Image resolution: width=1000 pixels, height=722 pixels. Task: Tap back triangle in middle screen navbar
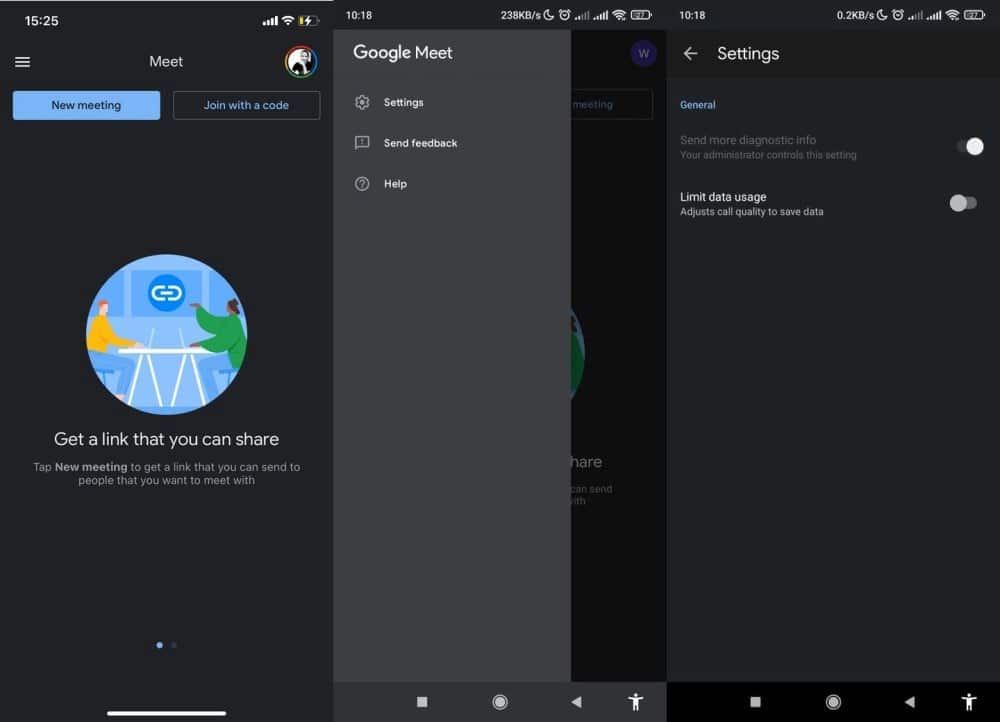tap(577, 702)
